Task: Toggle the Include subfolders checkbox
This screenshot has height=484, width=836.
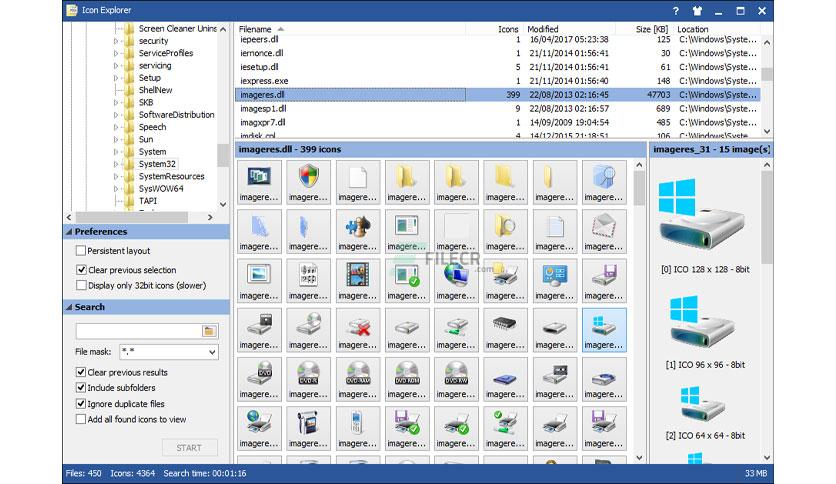Action: (81, 388)
